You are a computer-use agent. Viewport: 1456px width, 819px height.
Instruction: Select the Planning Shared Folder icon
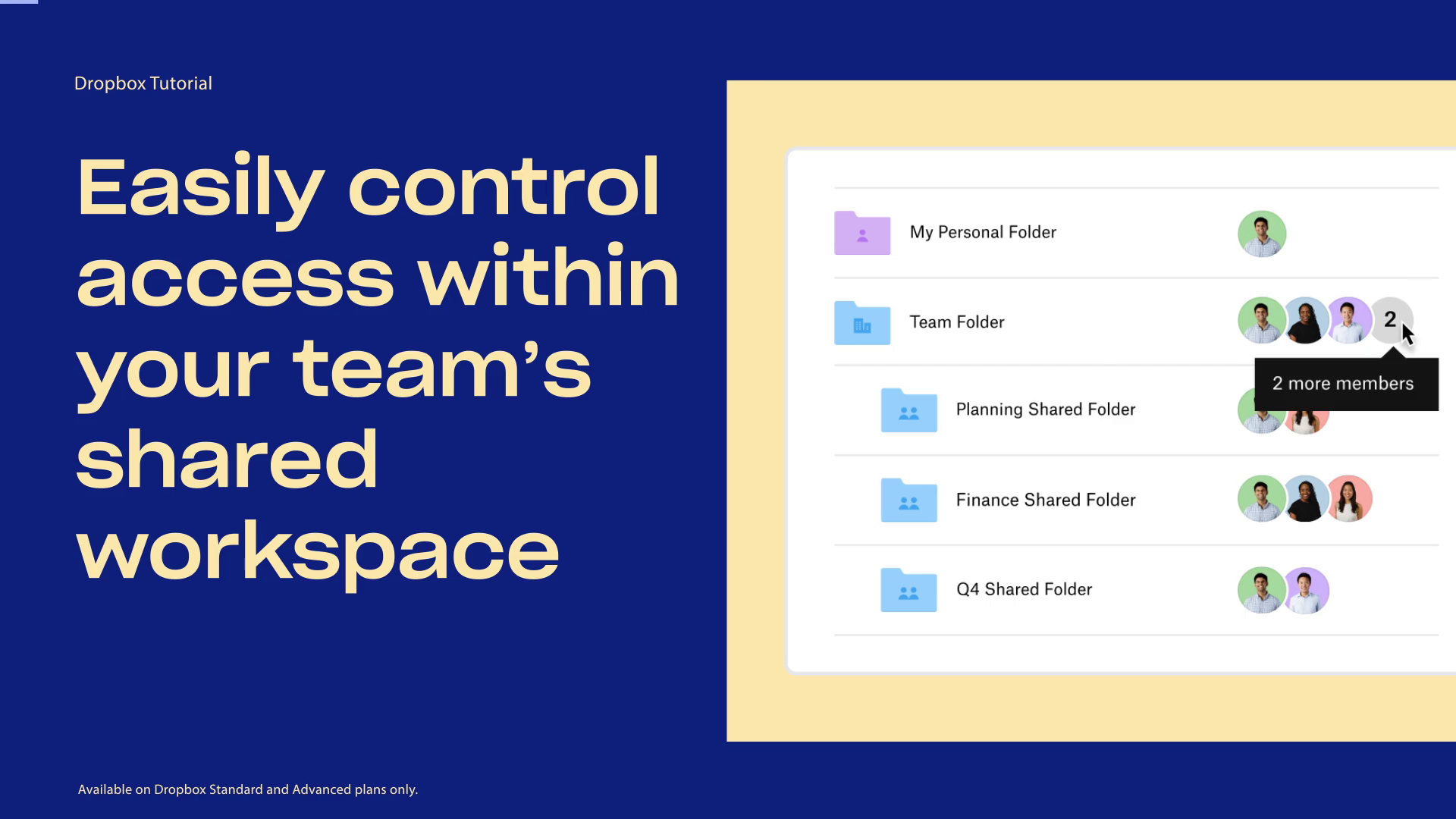tap(908, 410)
